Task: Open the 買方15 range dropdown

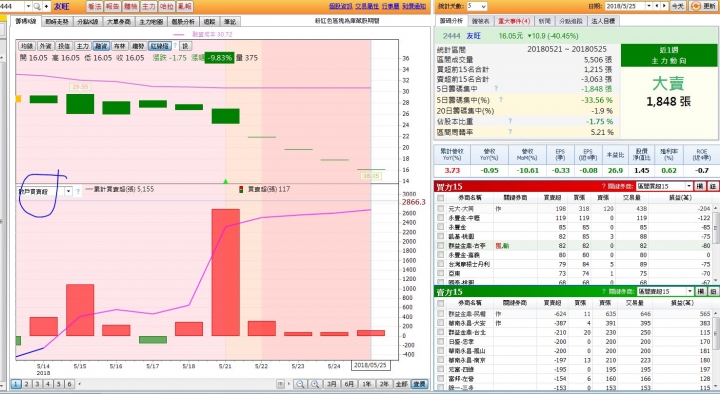Action: (x=689, y=186)
